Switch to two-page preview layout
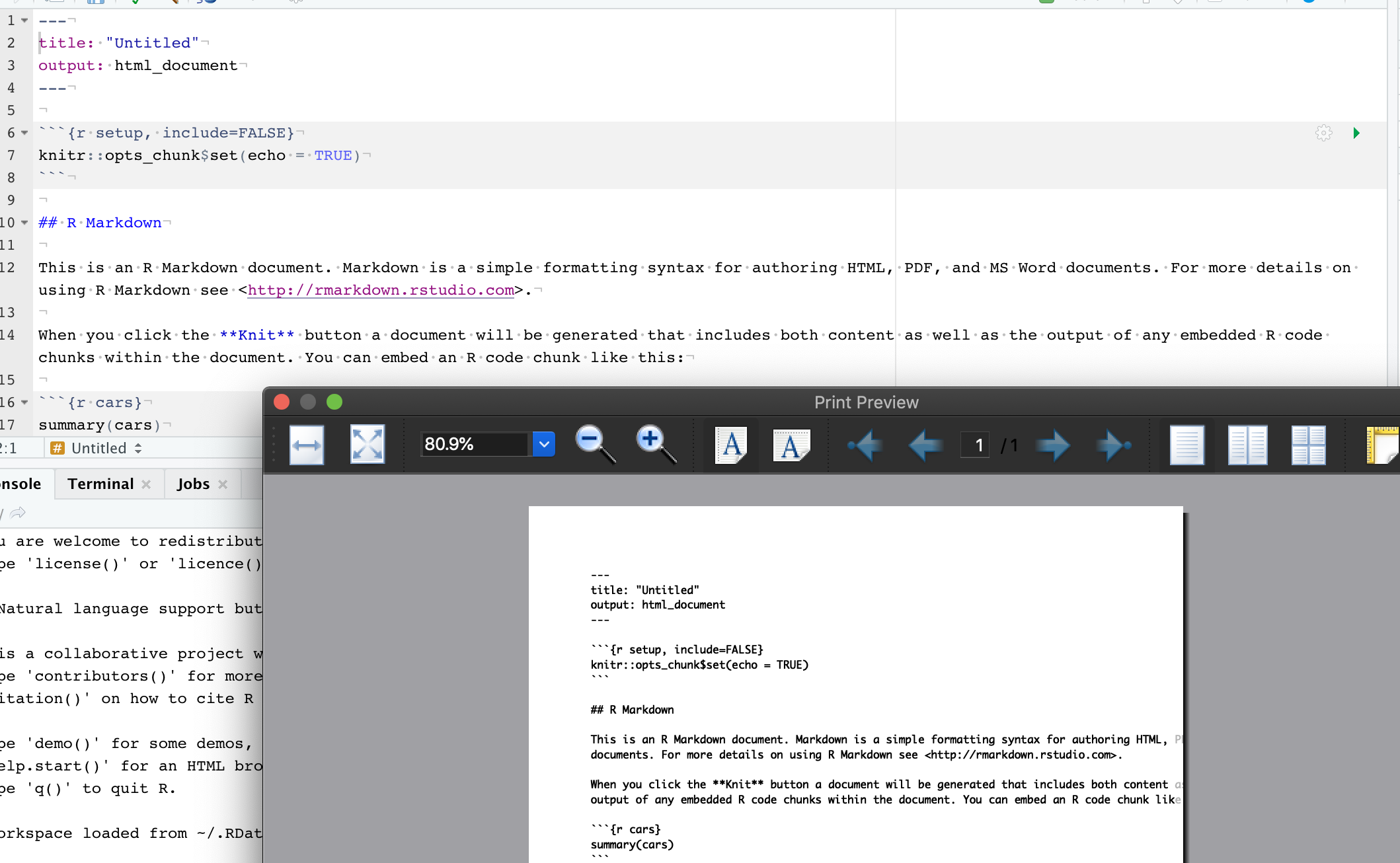 point(1247,445)
